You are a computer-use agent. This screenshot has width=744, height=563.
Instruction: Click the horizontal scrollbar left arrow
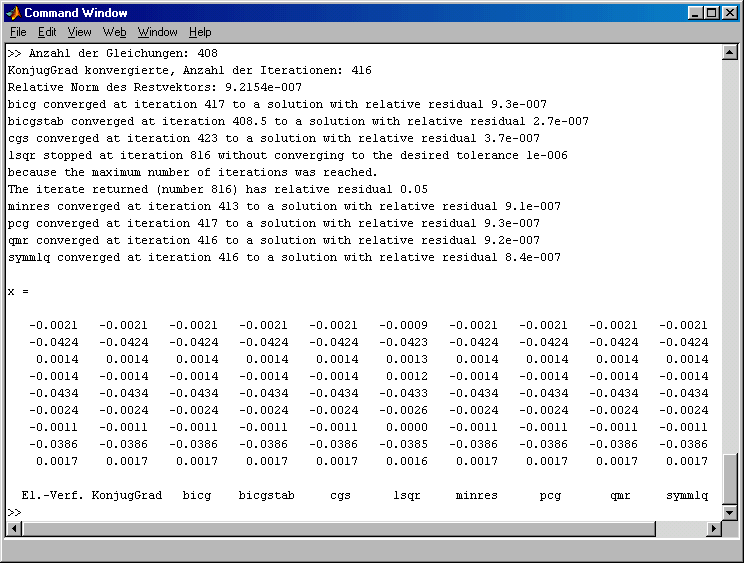tap(13, 527)
